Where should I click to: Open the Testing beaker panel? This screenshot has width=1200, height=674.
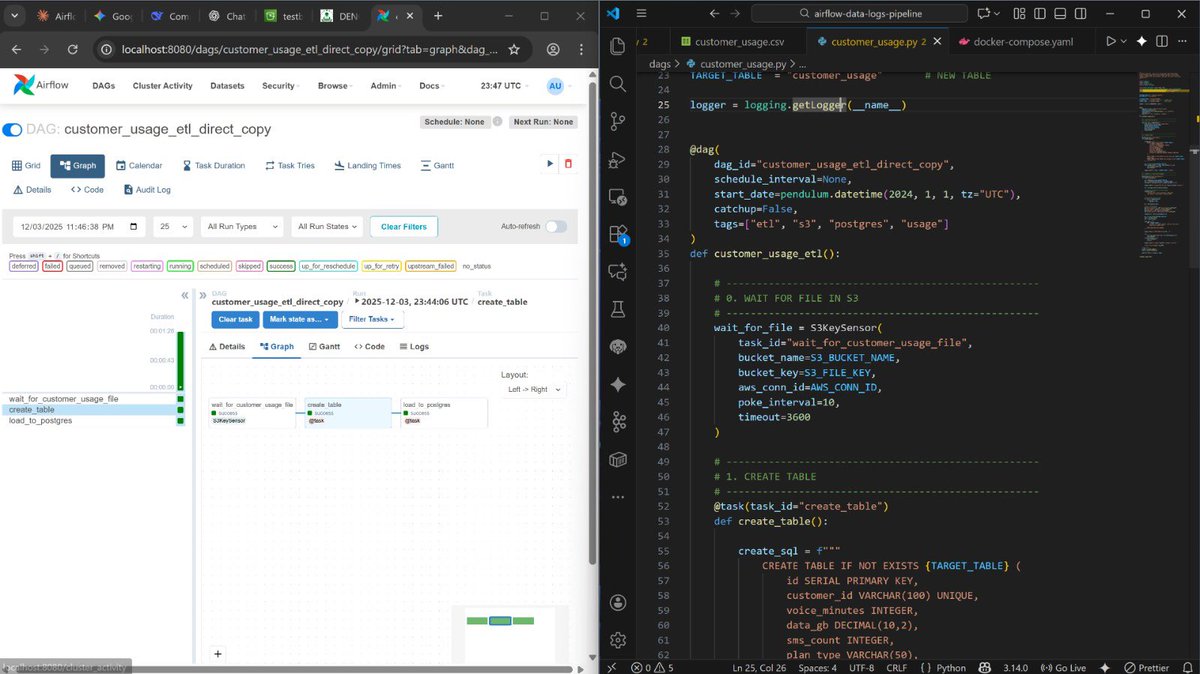[x=618, y=310]
